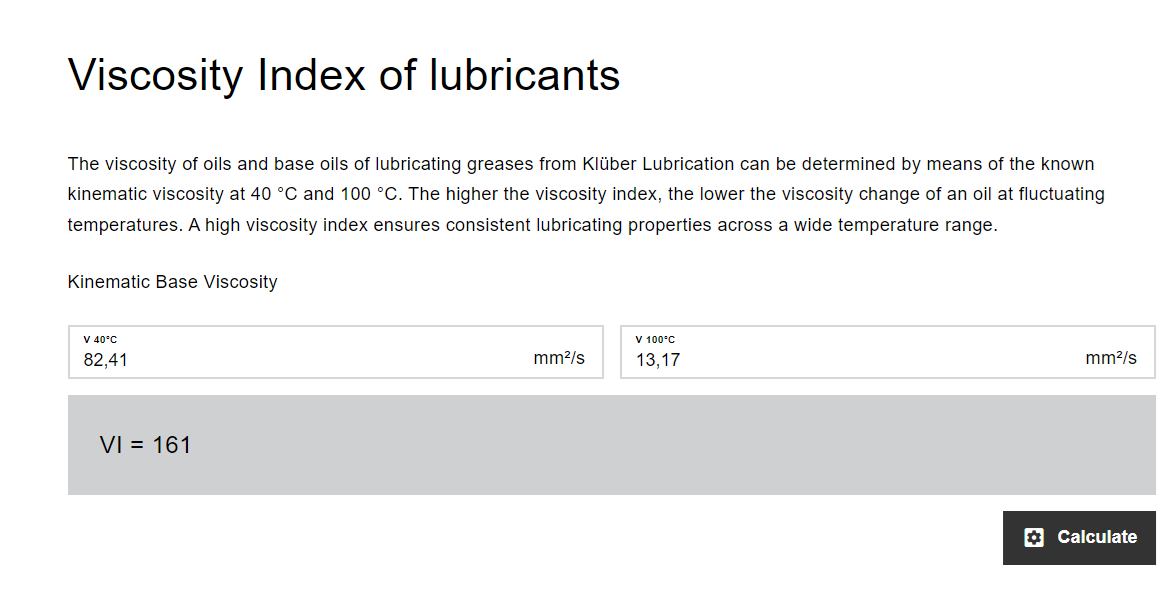The width and height of the screenshot is (1171, 597).
Task: Click Klüber Lubrication in the description
Action: 658,164
